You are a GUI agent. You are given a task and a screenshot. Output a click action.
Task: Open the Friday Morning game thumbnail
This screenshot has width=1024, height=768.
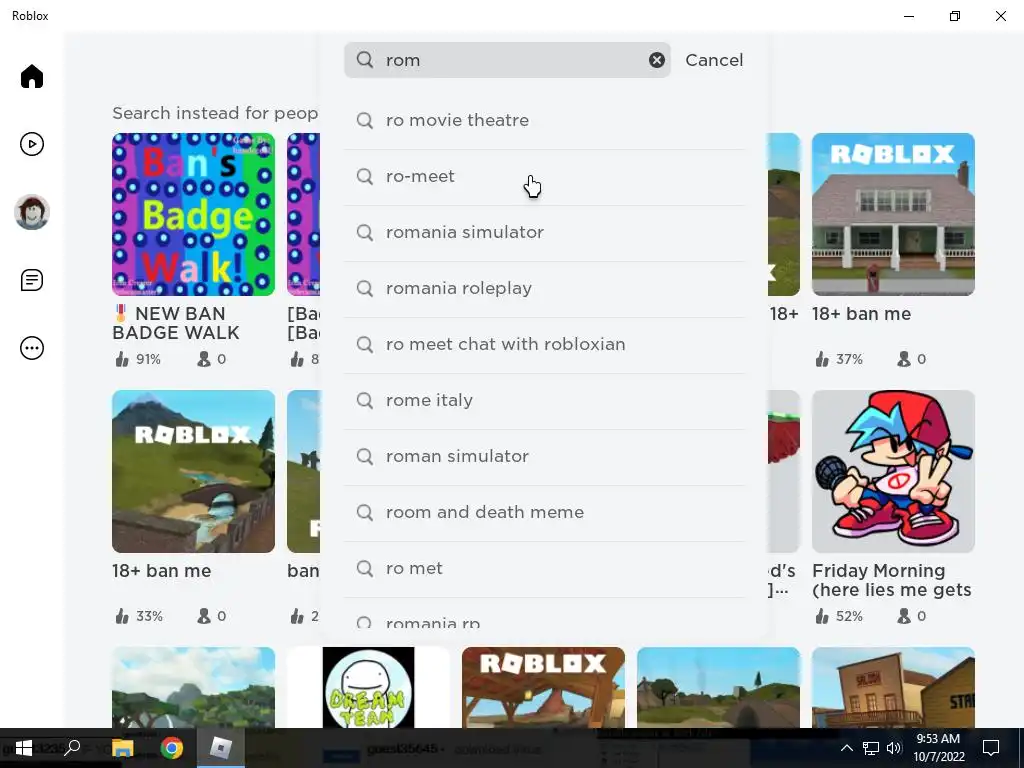coord(893,472)
